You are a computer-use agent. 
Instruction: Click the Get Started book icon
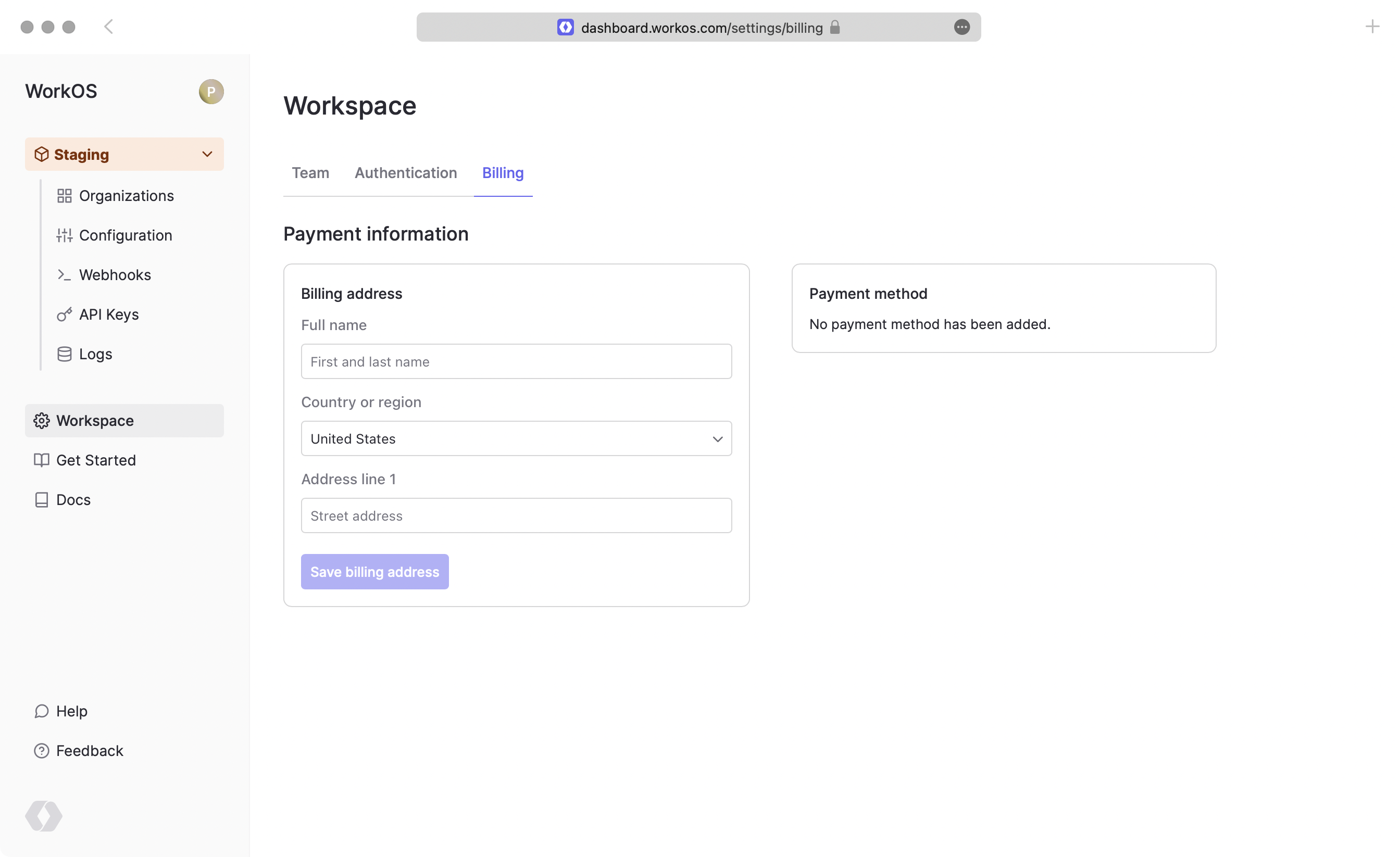click(42, 460)
